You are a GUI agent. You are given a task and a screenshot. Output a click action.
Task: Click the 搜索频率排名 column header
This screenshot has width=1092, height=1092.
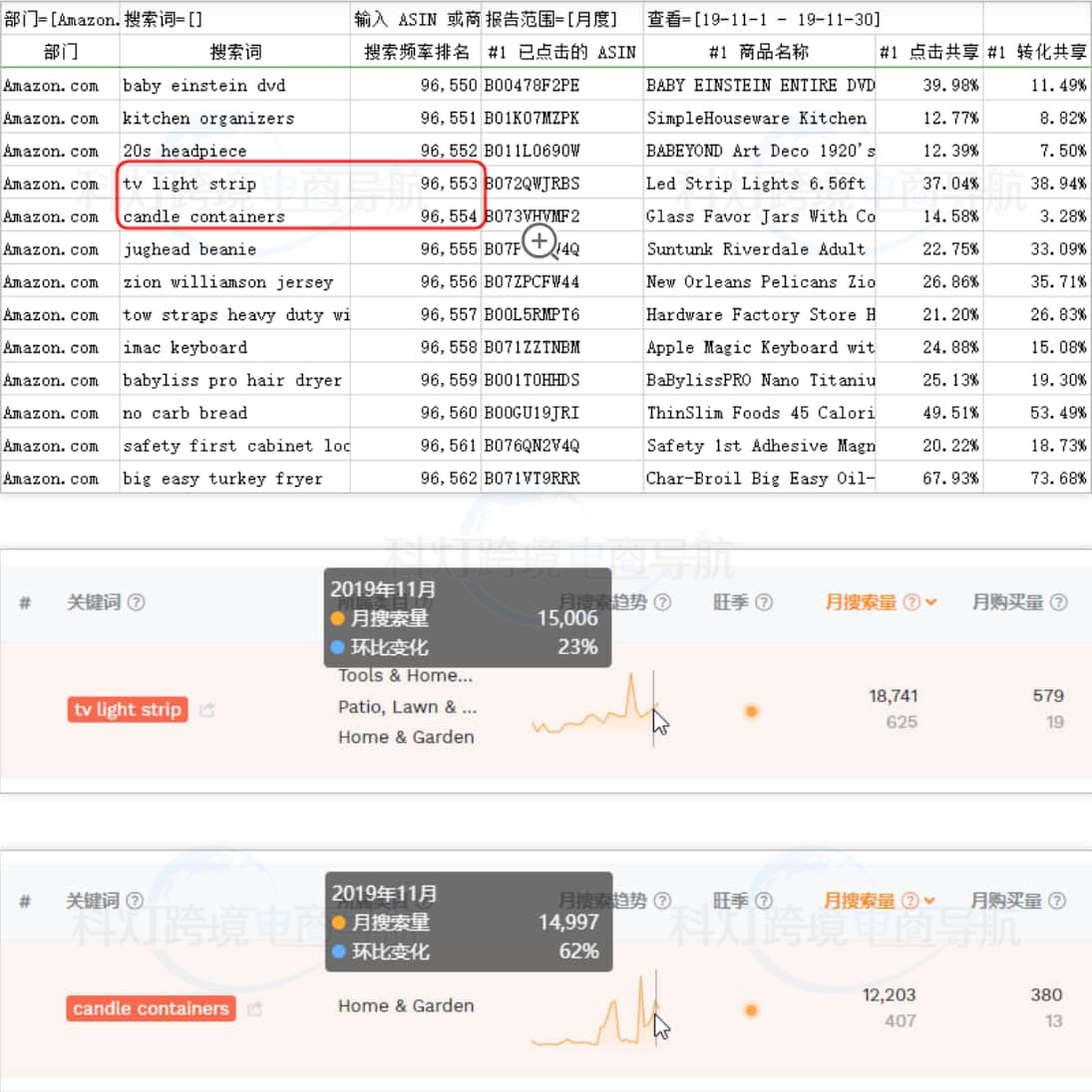[x=416, y=52]
